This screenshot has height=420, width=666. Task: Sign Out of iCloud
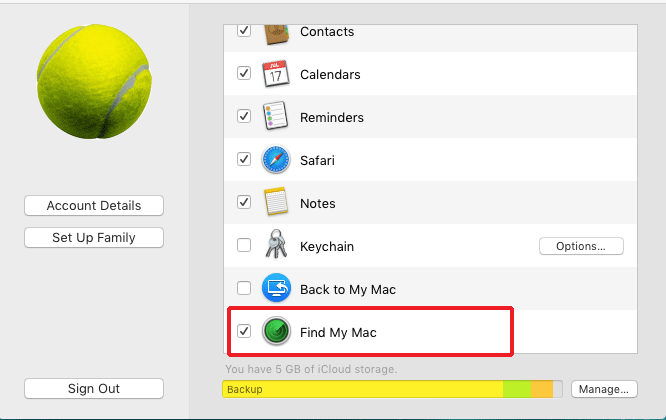94,389
